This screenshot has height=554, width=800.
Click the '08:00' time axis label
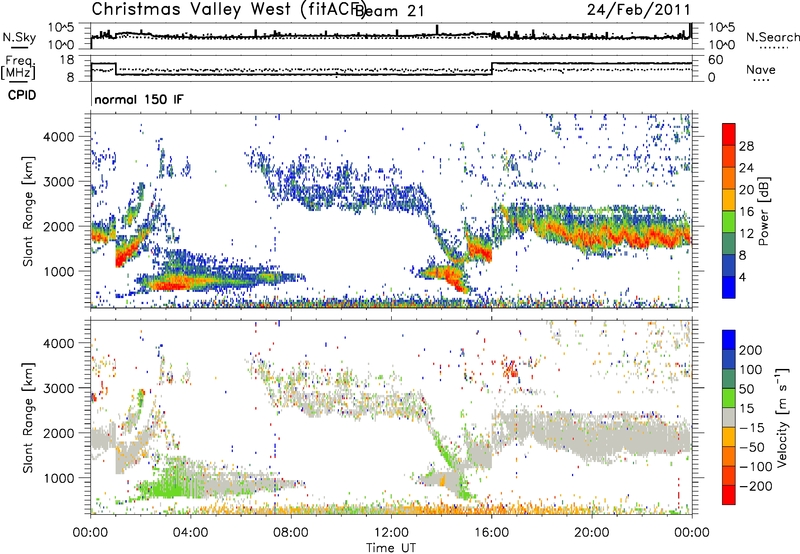(291, 533)
